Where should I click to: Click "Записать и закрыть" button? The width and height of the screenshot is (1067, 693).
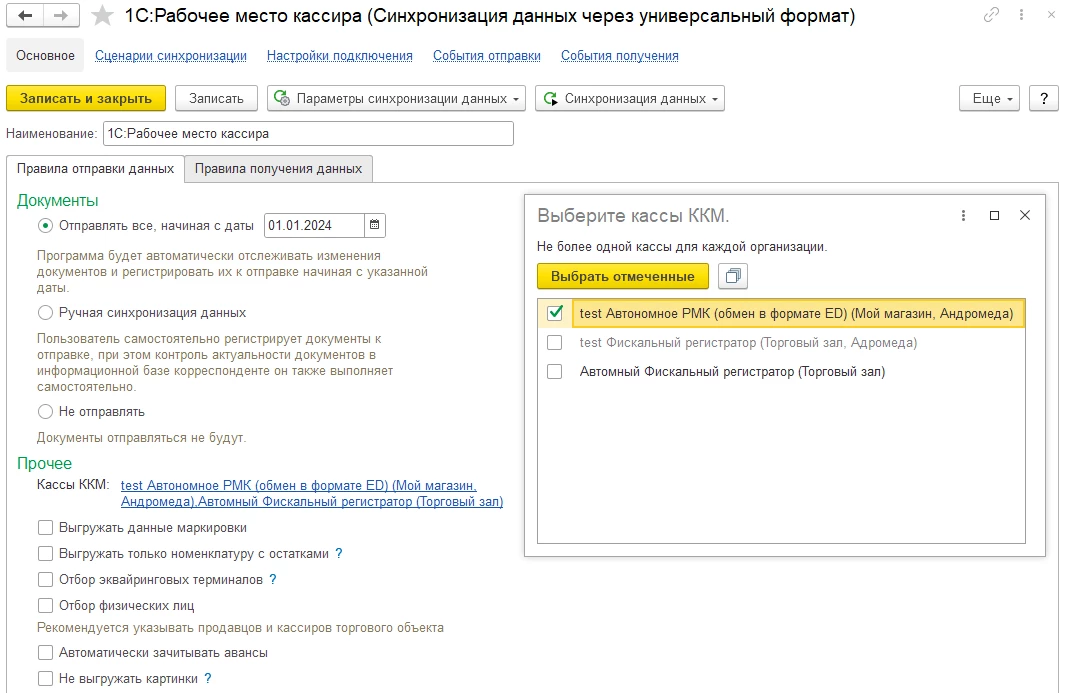point(86,98)
